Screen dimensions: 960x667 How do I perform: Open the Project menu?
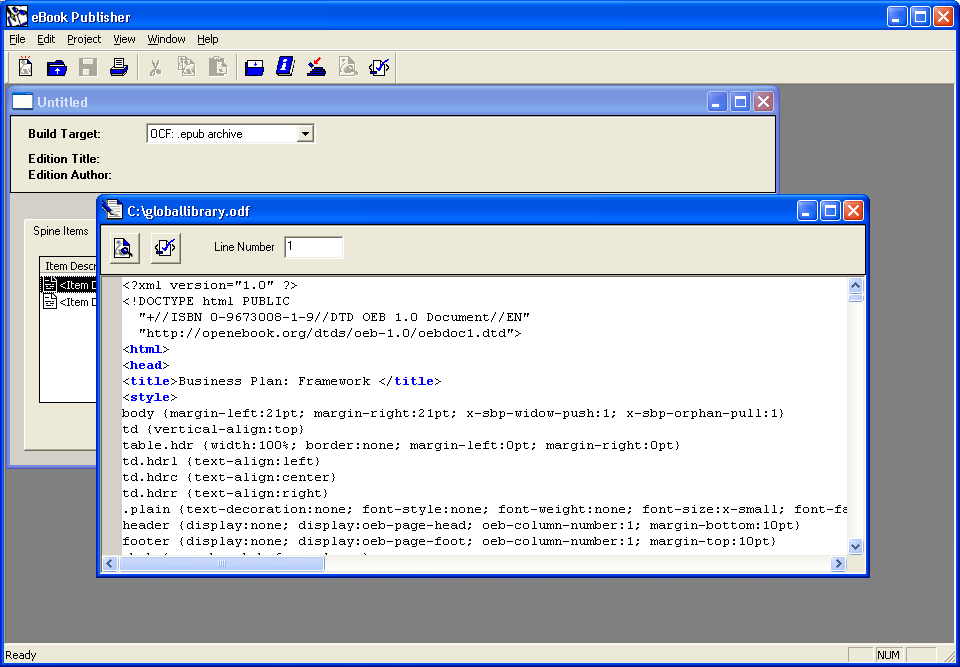[x=84, y=39]
